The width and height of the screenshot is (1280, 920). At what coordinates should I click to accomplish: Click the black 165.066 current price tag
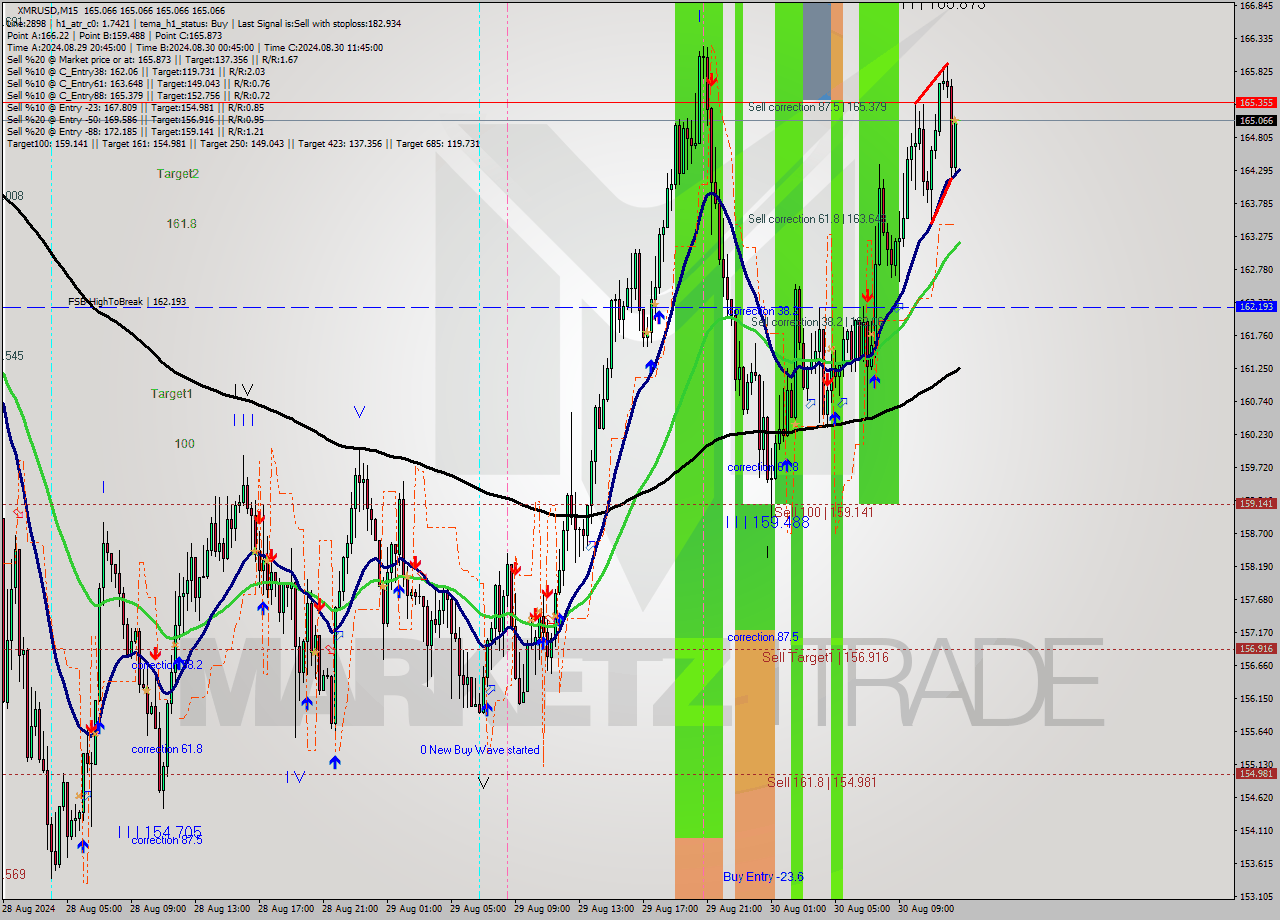click(x=1256, y=120)
